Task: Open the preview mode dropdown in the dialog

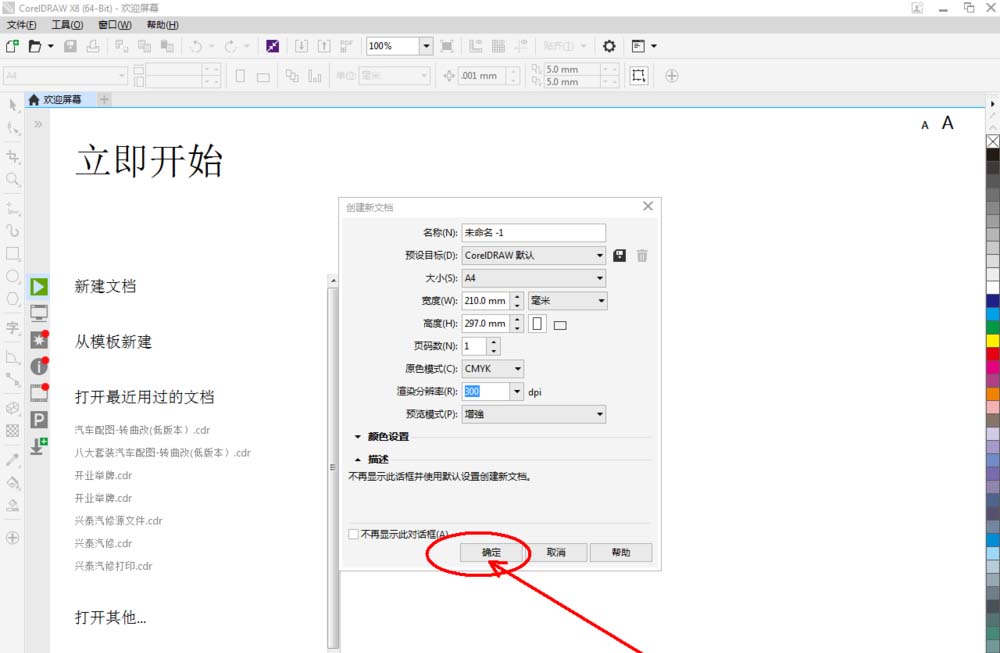Action: 534,414
